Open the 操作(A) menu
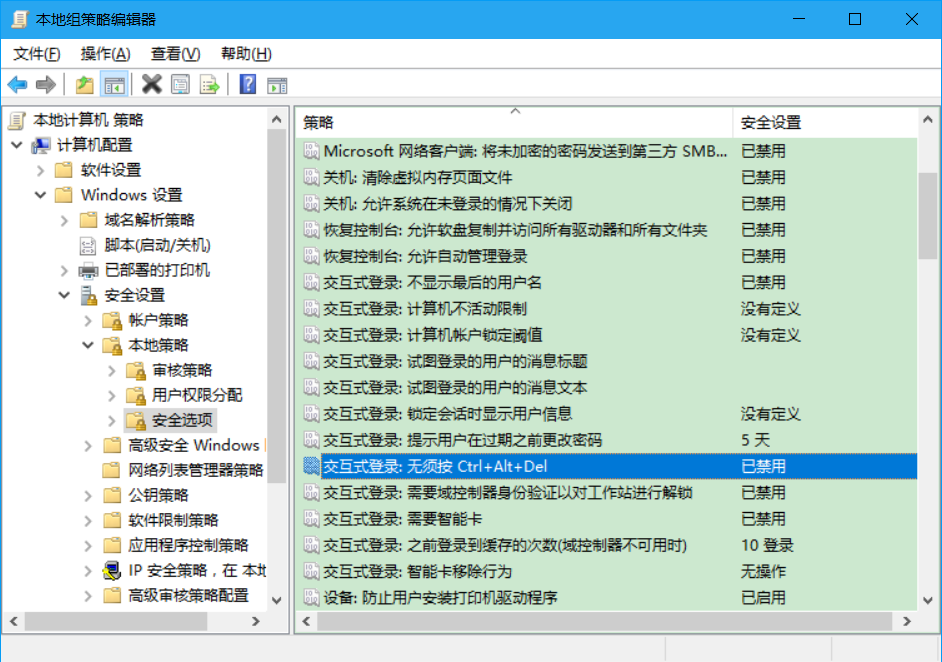The image size is (942, 662). click(x=105, y=54)
